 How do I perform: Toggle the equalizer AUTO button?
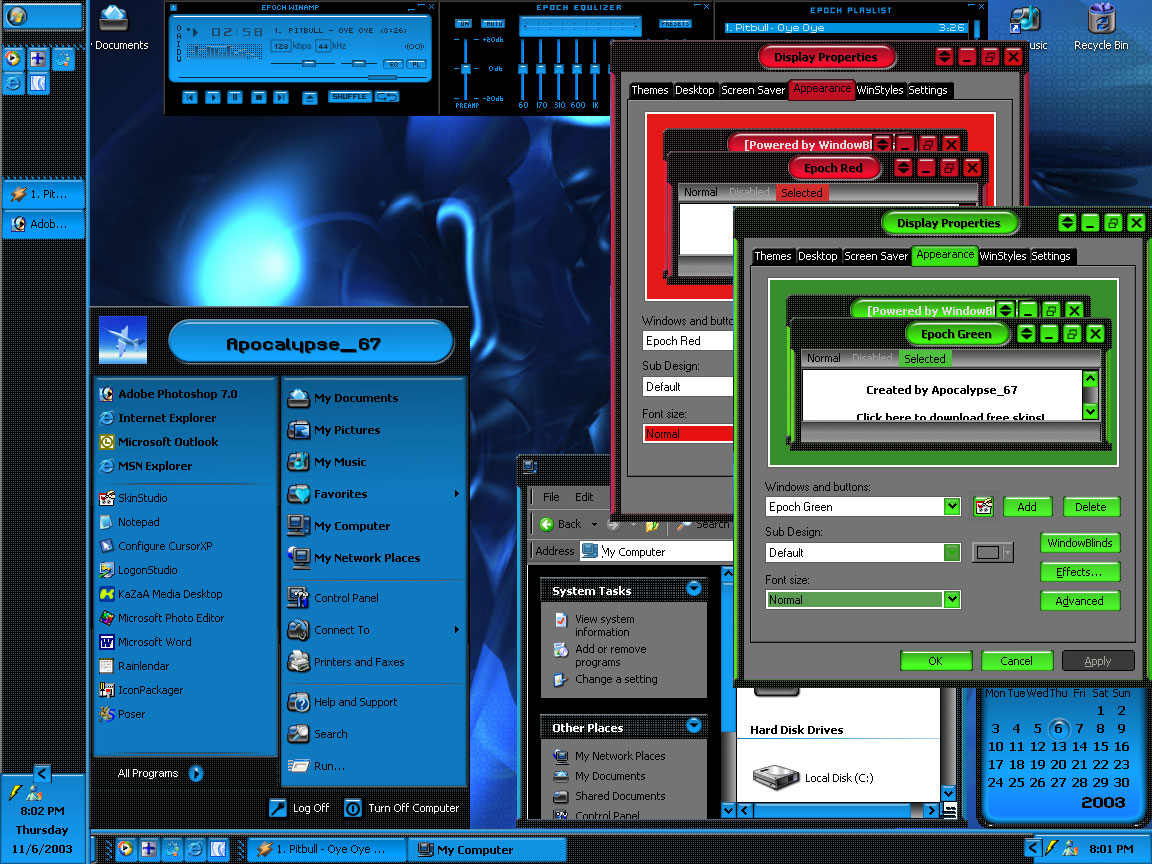(x=493, y=24)
